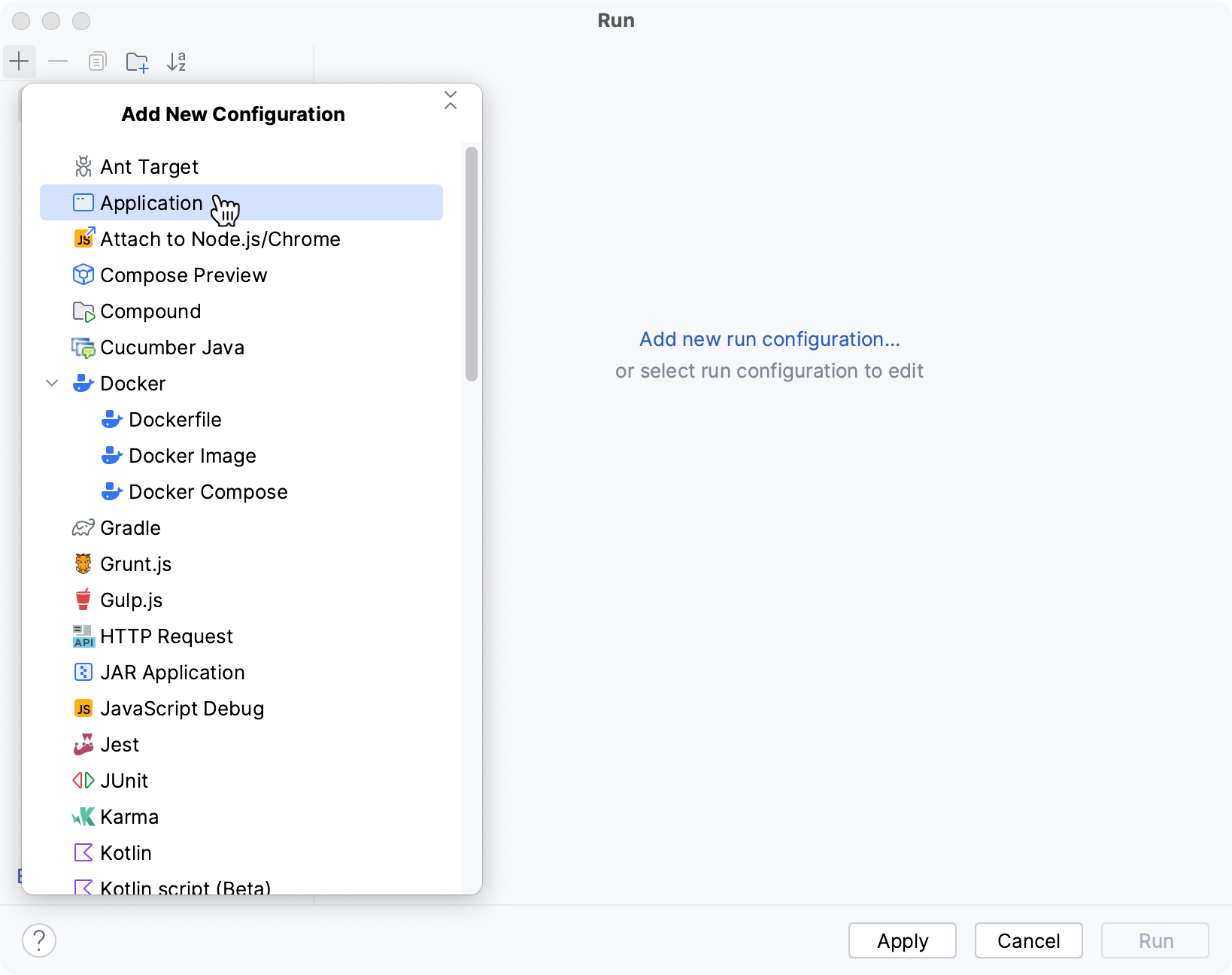Open the Help question mark button
This screenshot has width=1232, height=975.
(x=39, y=940)
